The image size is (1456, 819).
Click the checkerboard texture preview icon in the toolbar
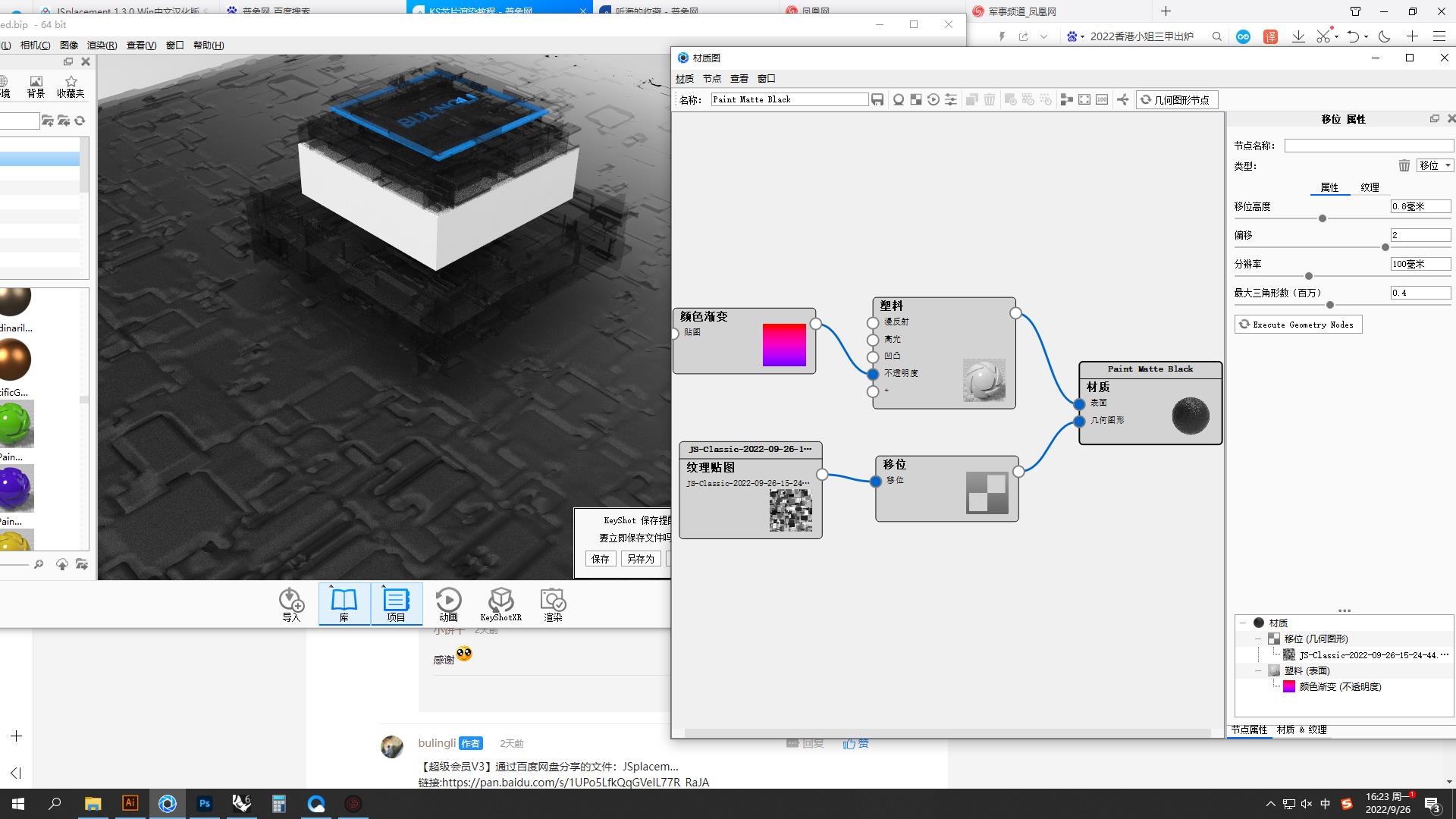click(x=916, y=100)
